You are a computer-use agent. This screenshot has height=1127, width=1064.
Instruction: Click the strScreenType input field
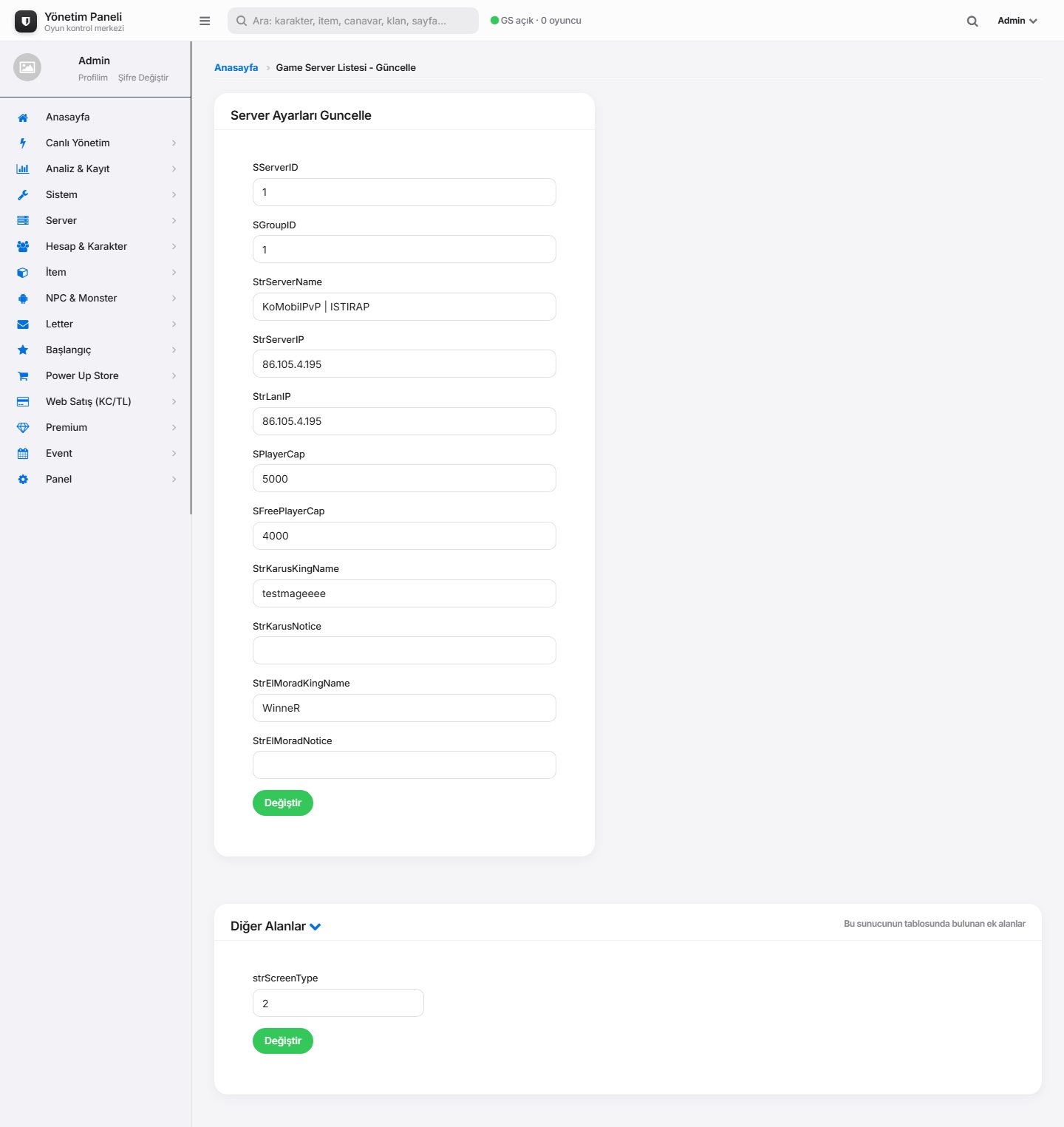338,1004
